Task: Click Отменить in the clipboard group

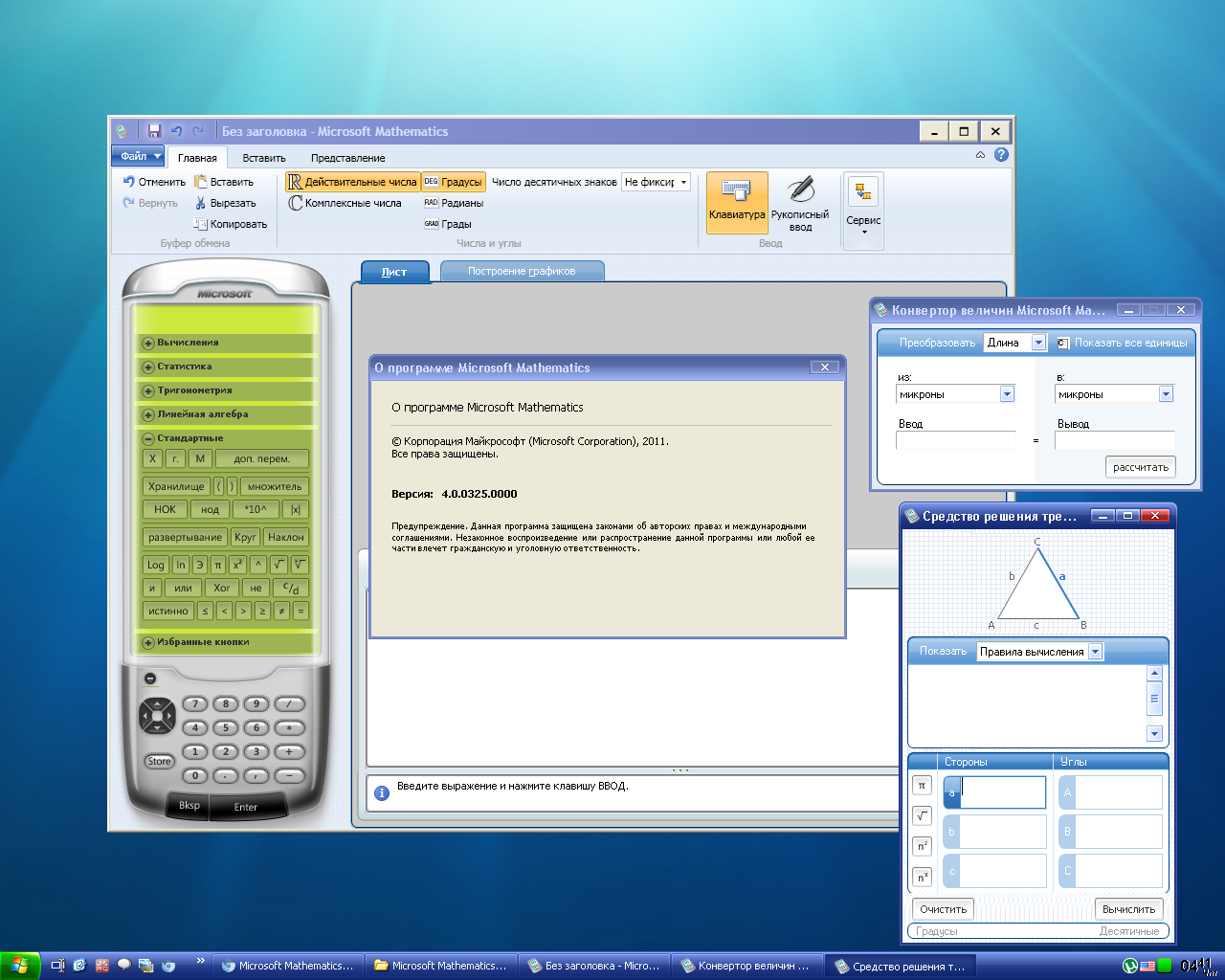Action: click(154, 182)
